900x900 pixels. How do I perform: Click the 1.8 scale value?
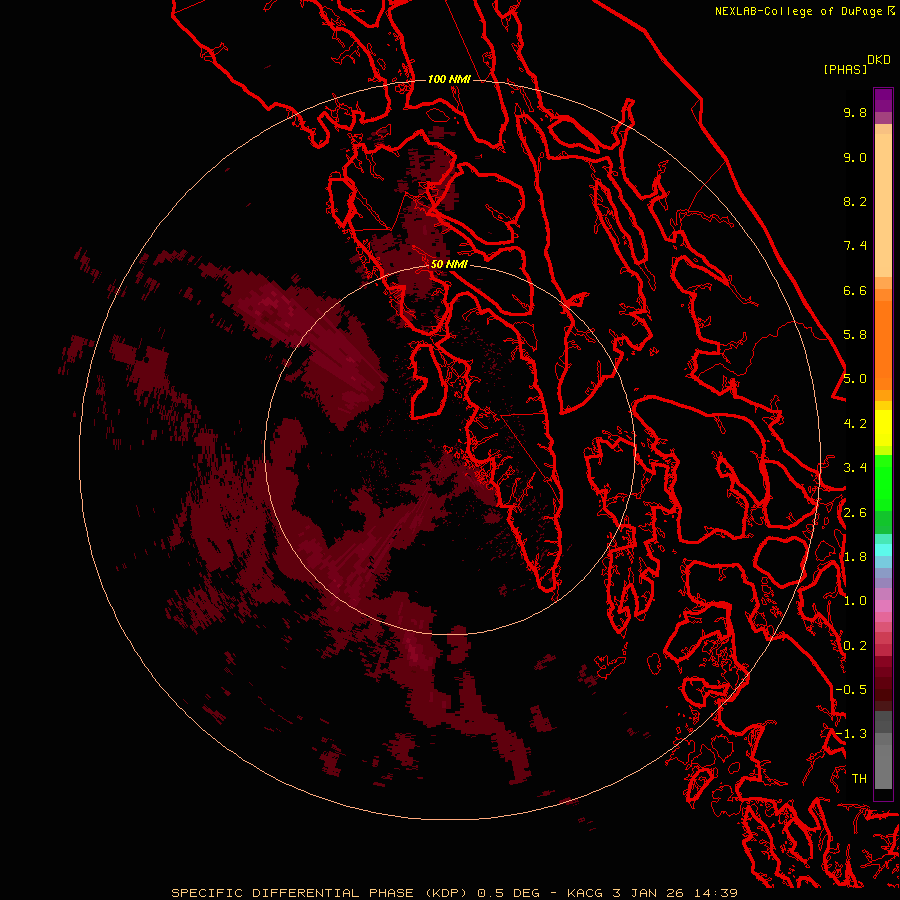[855, 557]
